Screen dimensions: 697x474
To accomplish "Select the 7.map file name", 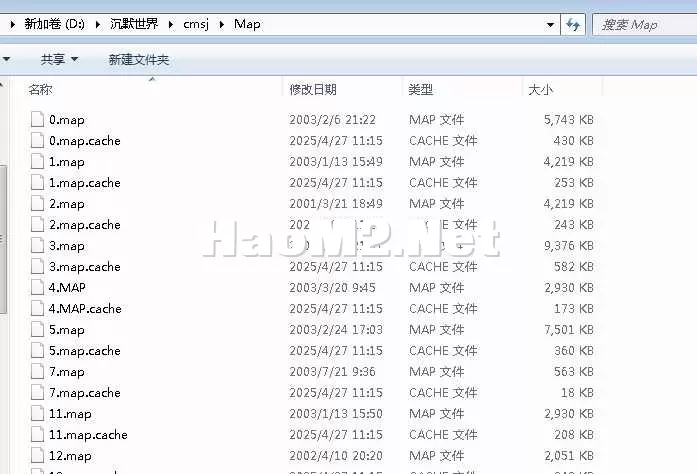I will (67, 372).
